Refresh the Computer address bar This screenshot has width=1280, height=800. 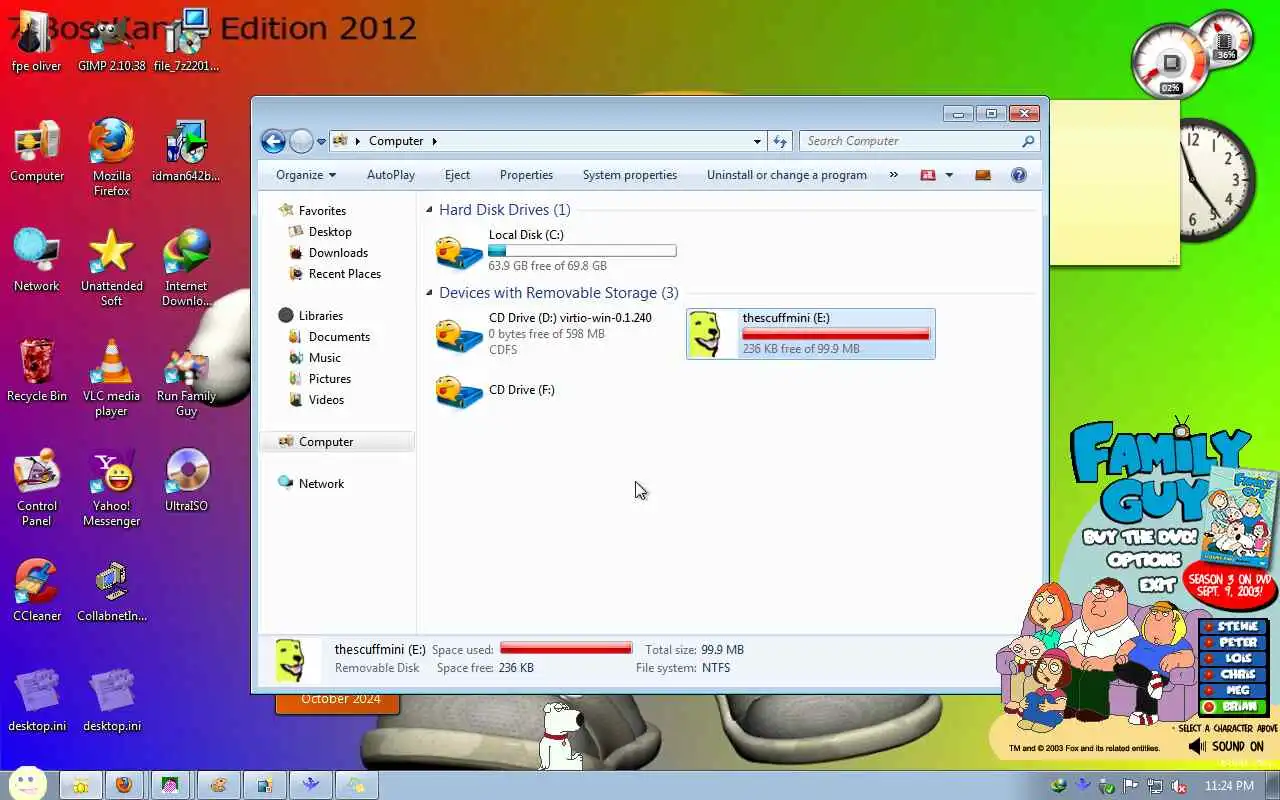[x=780, y=141]
